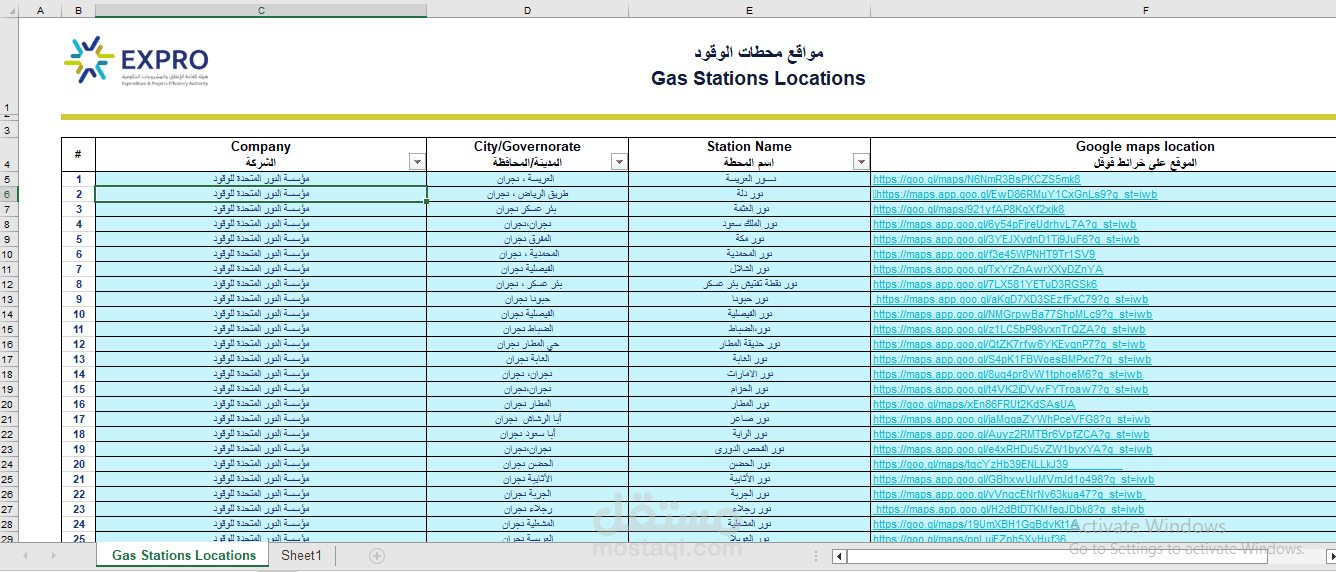The height and width of the screenshot is (572, 1336).
Task: Open the e4xRHDu5vZW1byxYA maps link
Action: [x=1011, y=449]
